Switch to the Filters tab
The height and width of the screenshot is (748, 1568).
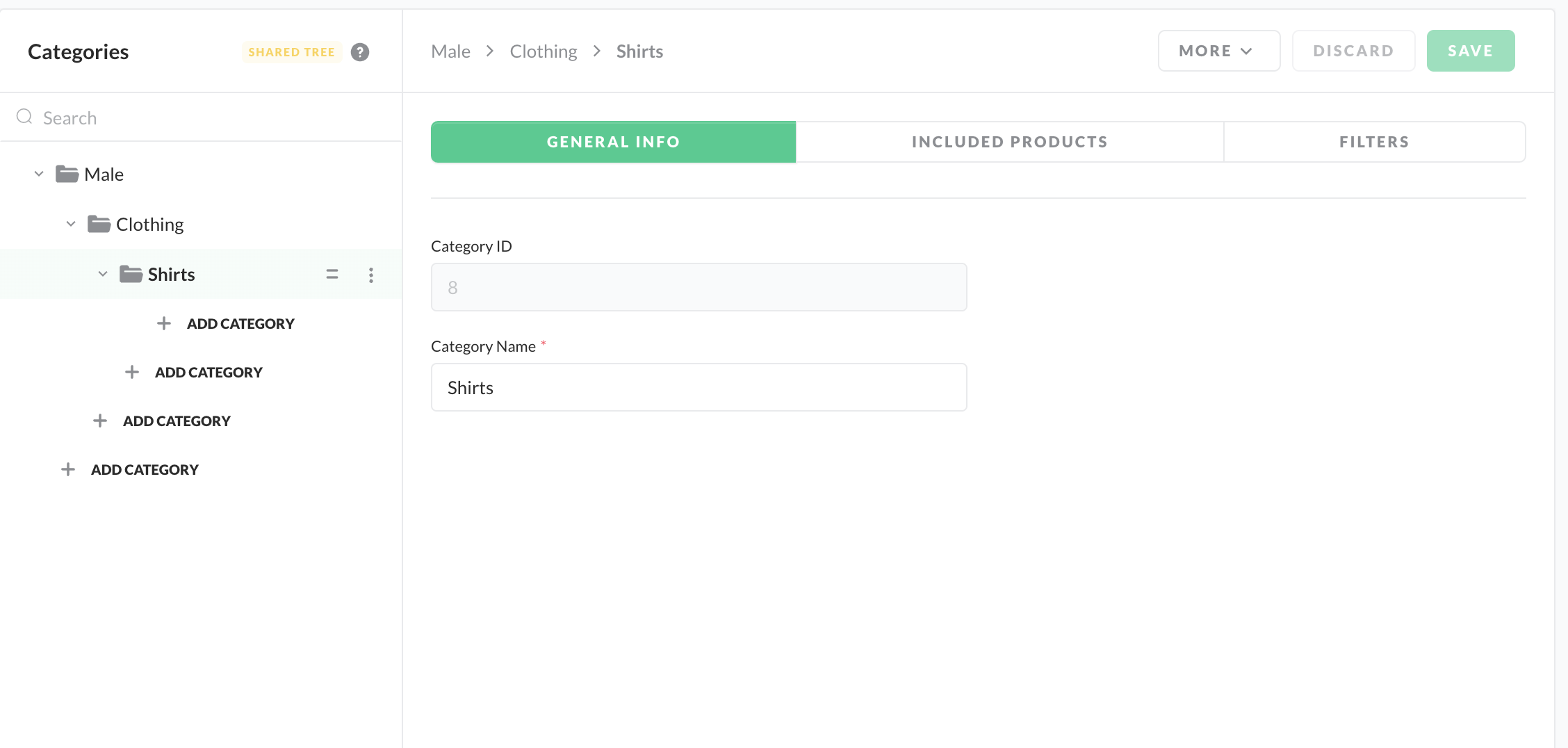click(x=1374, y=142)
